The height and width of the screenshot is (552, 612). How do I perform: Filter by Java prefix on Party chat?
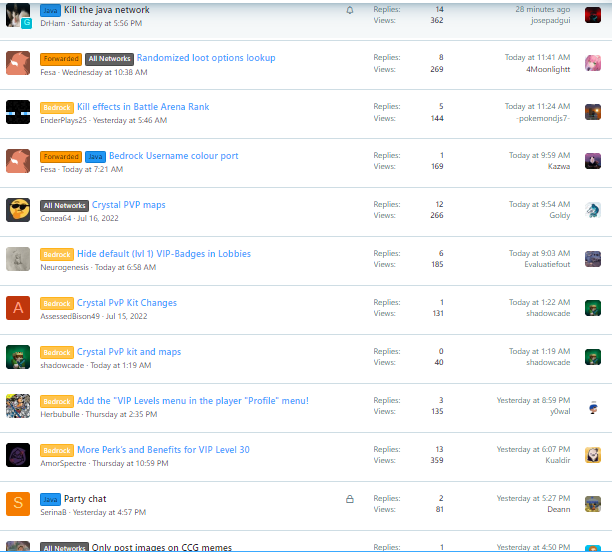50,500
